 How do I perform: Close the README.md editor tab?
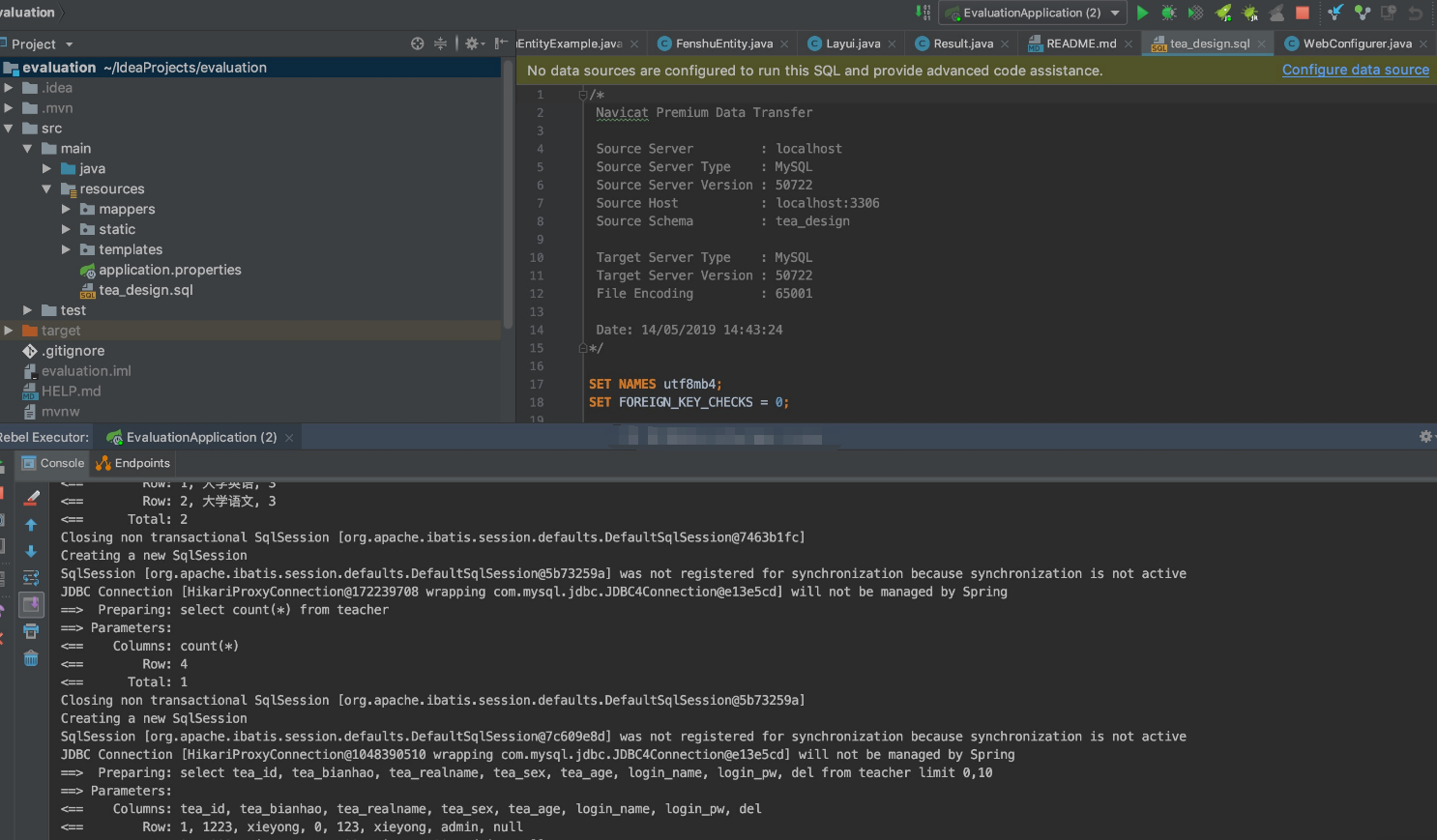(x=1129, y=44)
